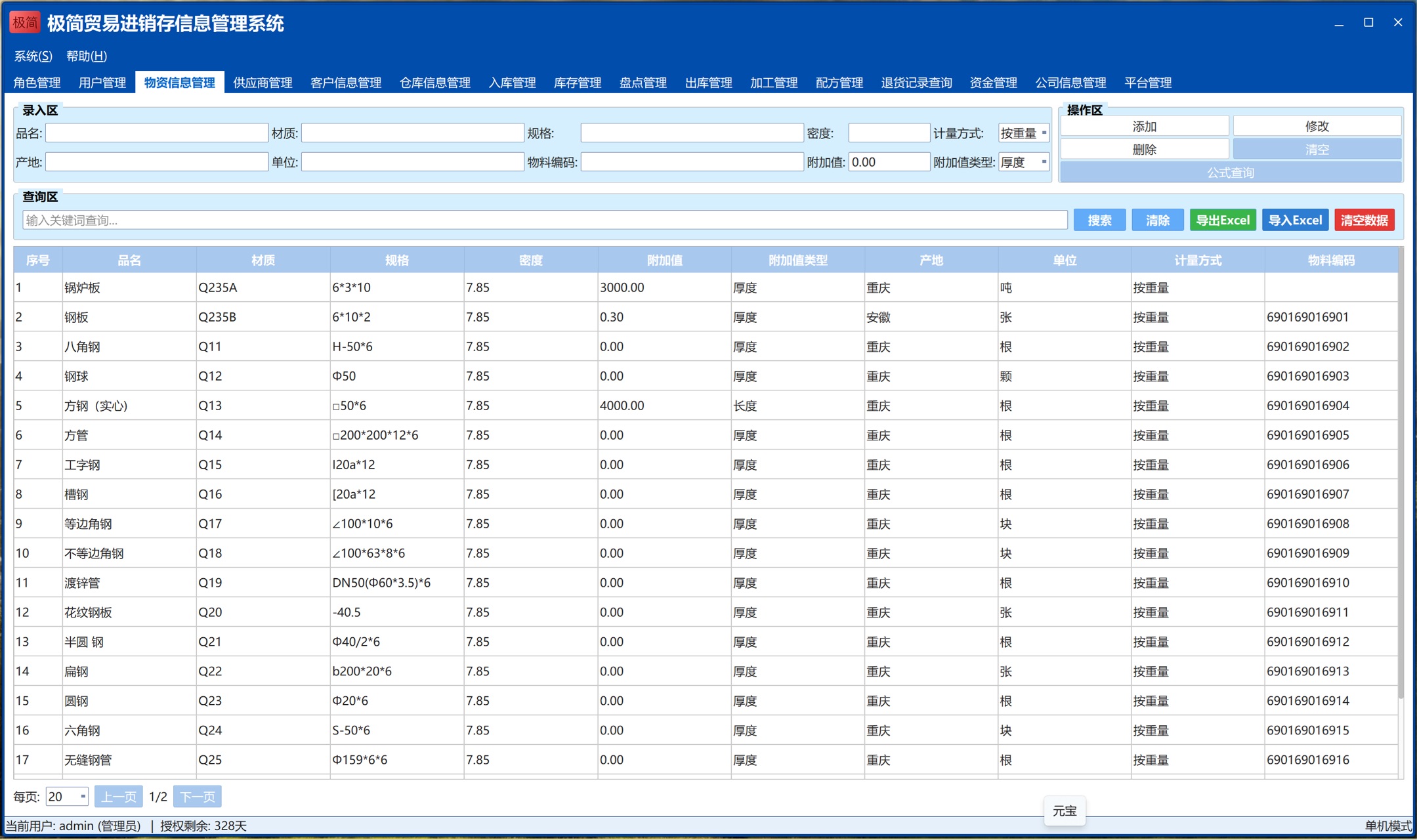Screen dimensions: 1417x840
Task: Click into the 密度 input field
Action: 889,133
